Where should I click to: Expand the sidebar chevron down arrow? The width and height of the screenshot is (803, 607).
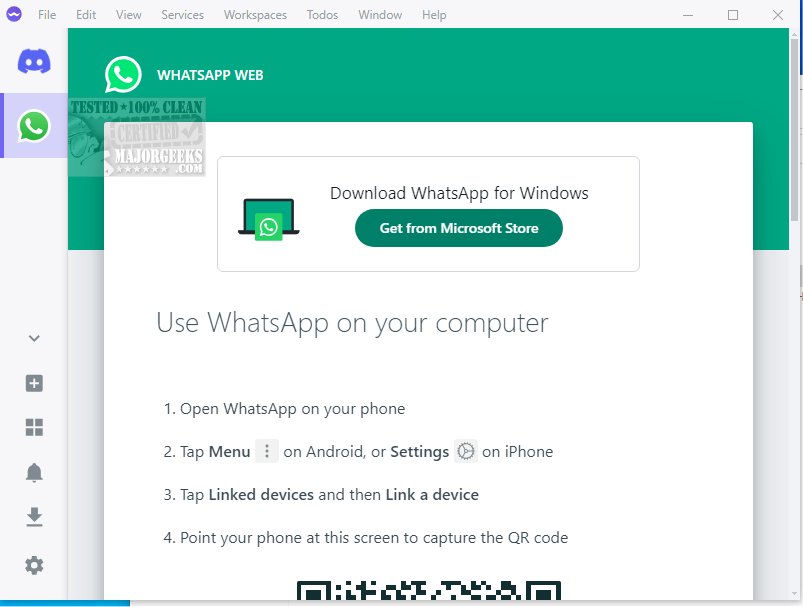(x=34, y=338)
